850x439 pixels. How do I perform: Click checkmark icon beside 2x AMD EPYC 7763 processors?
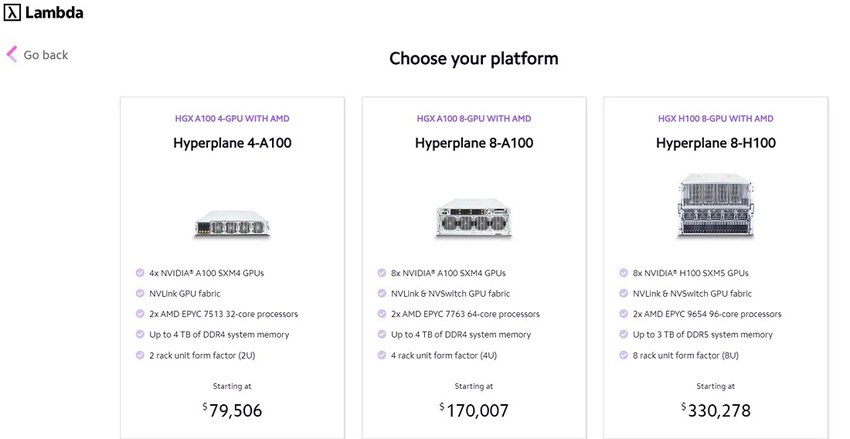coord(382,314)
